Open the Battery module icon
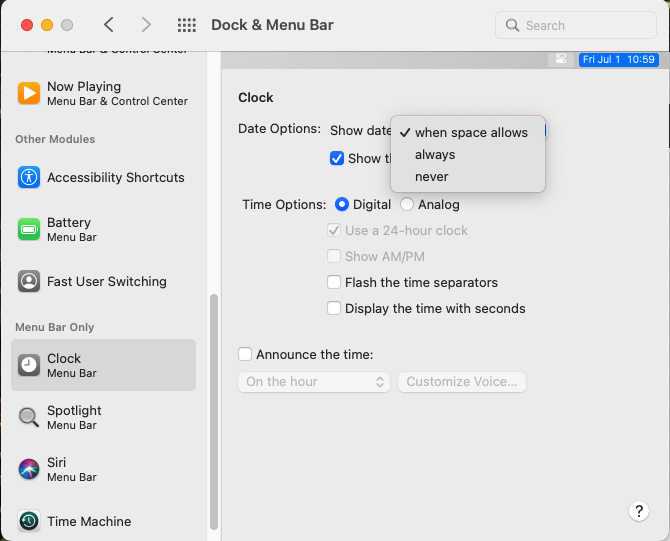 pyautogui.click(x=29, y=229)
